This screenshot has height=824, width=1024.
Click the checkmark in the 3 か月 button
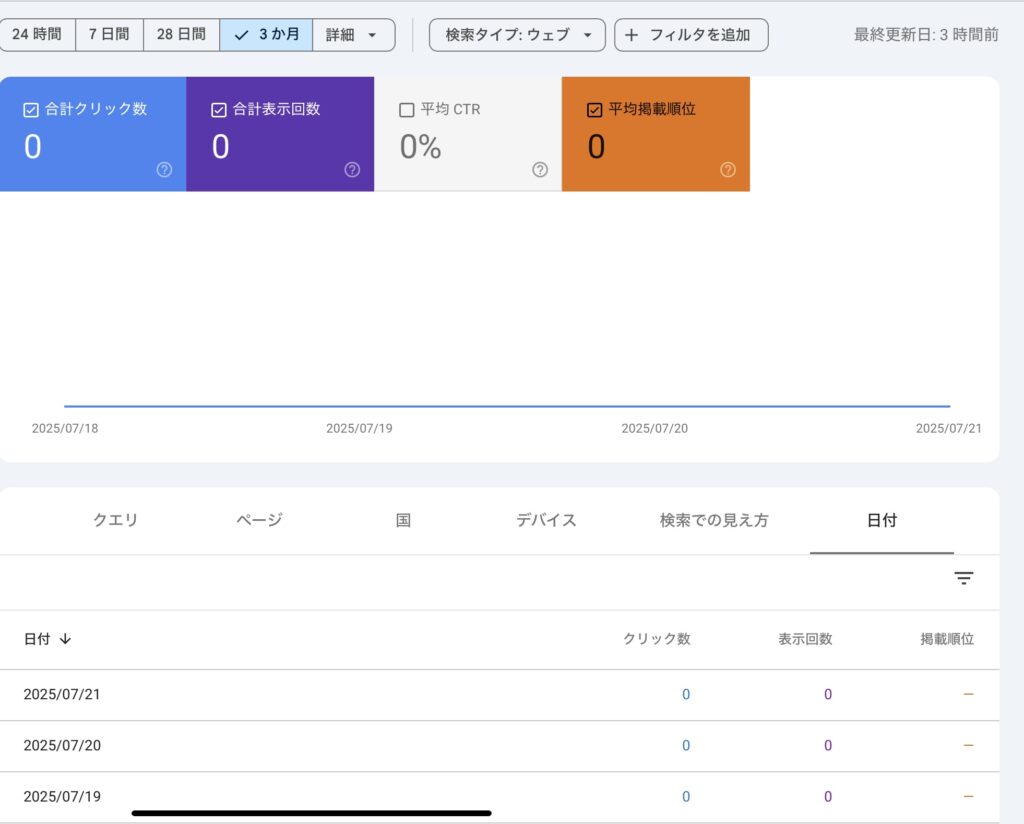241,35
